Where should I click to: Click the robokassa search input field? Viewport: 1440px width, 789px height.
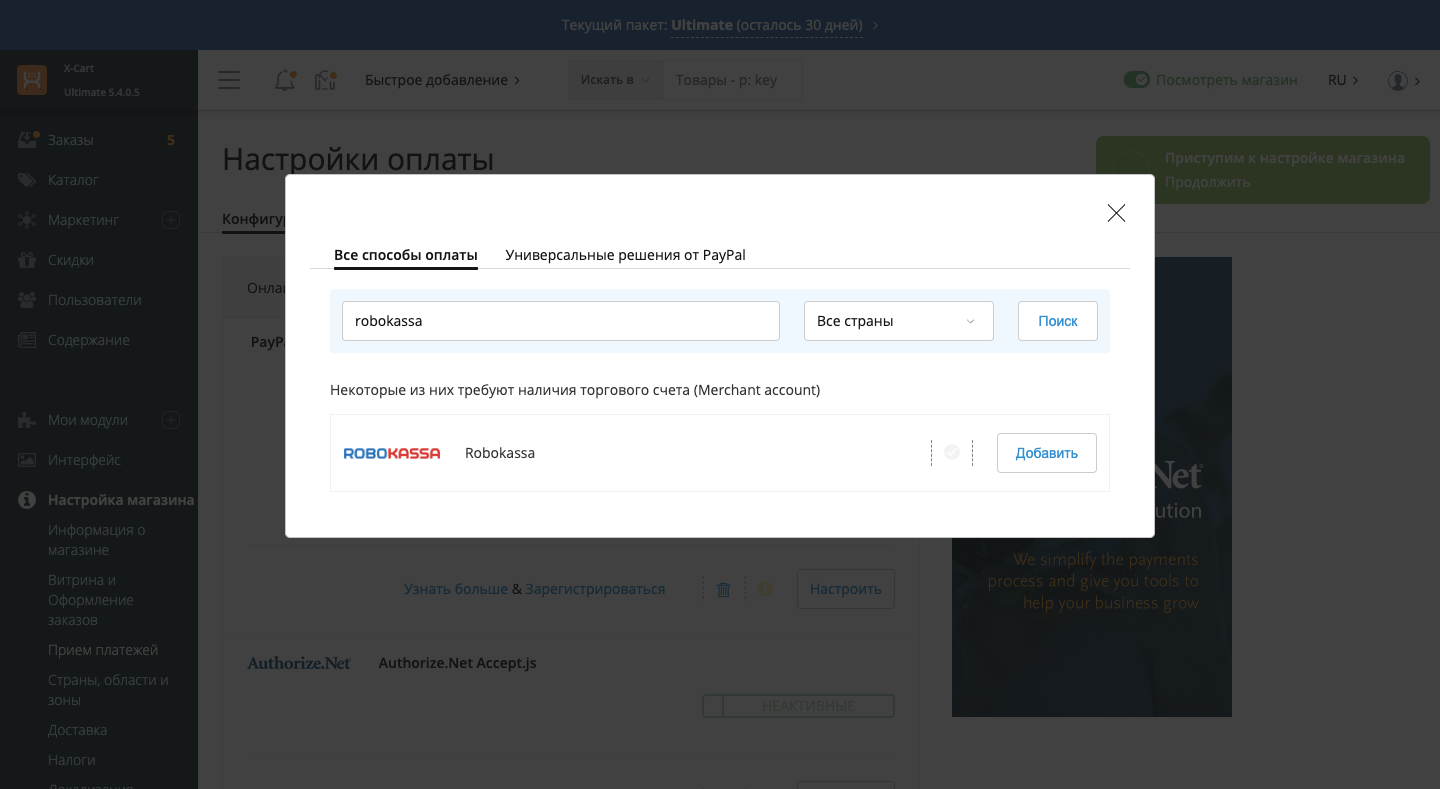[x=560, y=321]
